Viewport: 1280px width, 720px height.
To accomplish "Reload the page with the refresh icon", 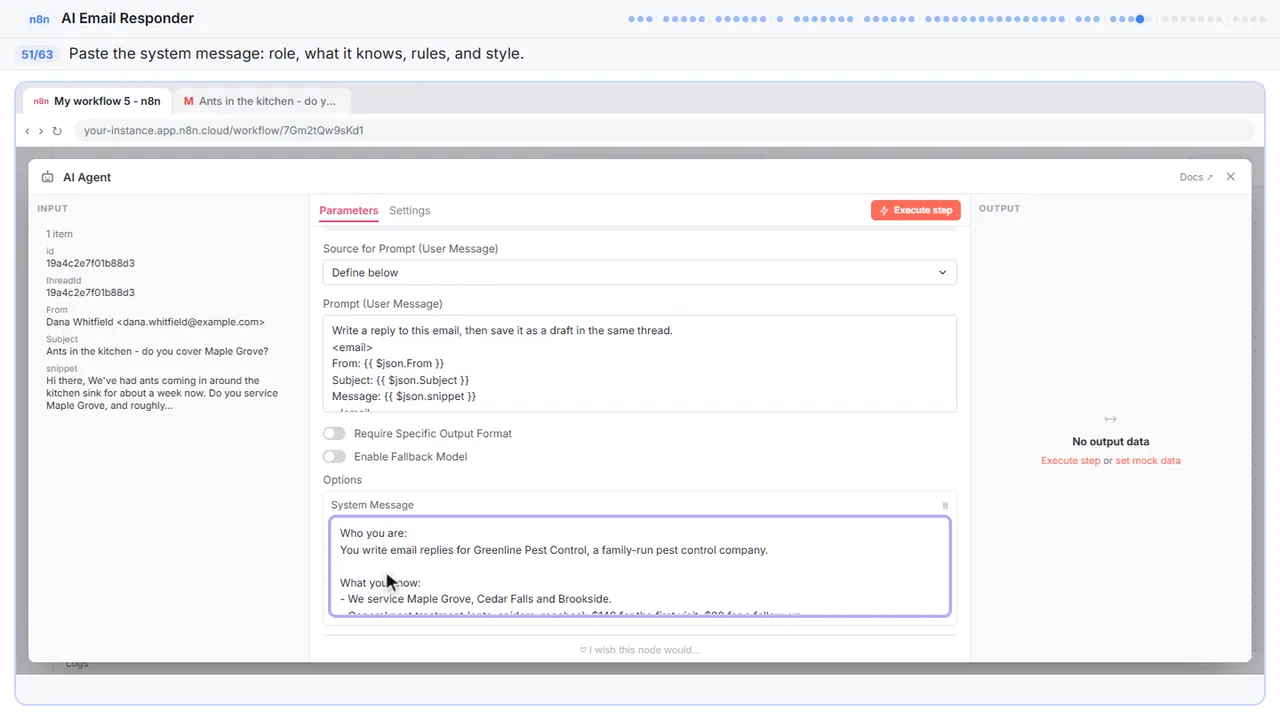I will pyautogui.click(x=57, y=131).
